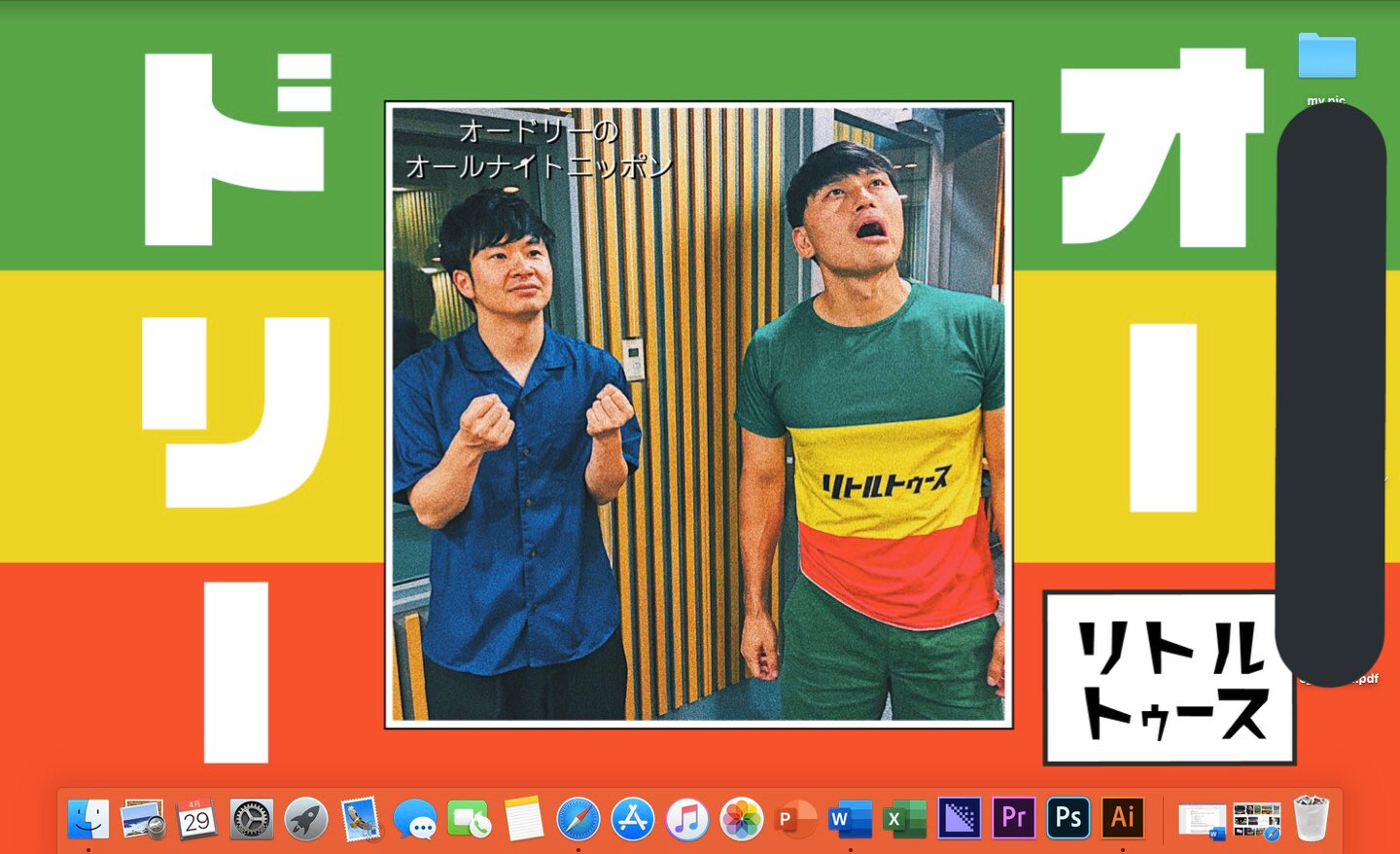Screen dimensions: 1400x854
Task: Open the Mail stamp icon
Action: [361, 819]
